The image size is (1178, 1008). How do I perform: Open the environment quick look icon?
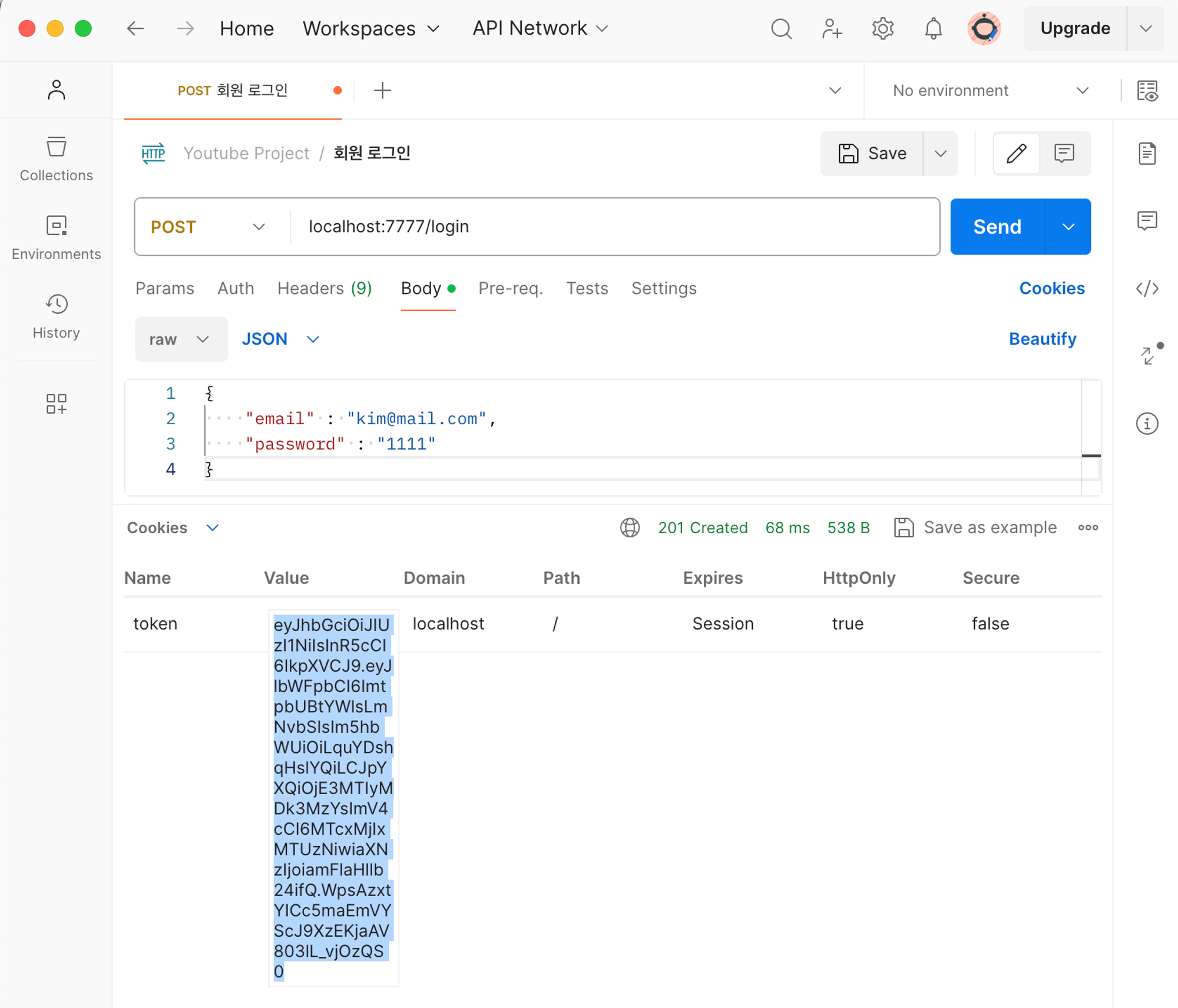[1147, 91]
